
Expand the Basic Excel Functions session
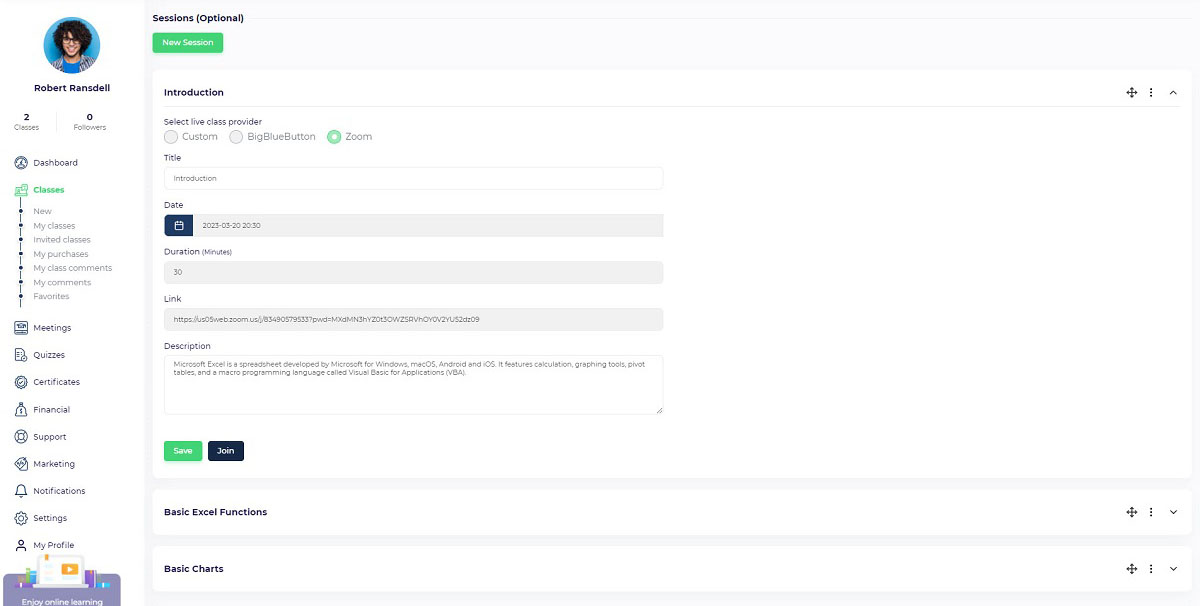click(x=1173, y=512)
